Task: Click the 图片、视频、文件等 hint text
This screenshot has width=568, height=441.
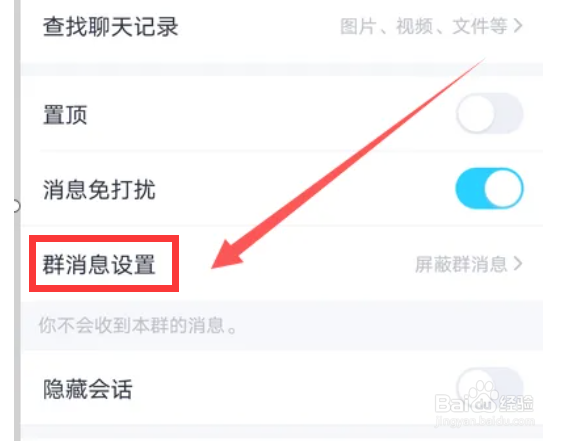Action: pyautogui.click(x=424, y=27)
